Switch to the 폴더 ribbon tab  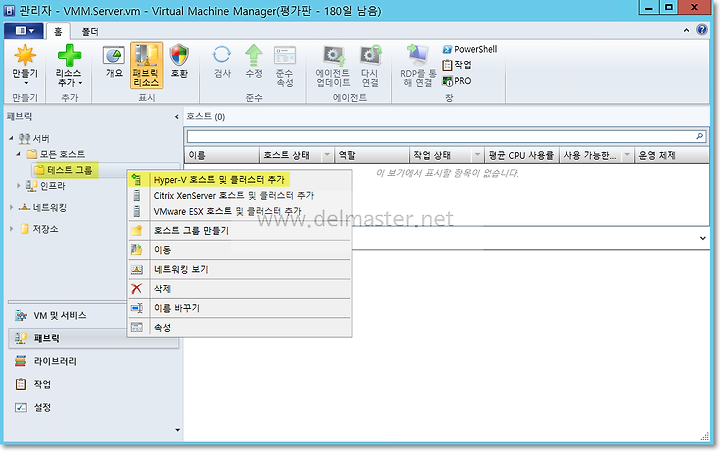coord(90,31)
